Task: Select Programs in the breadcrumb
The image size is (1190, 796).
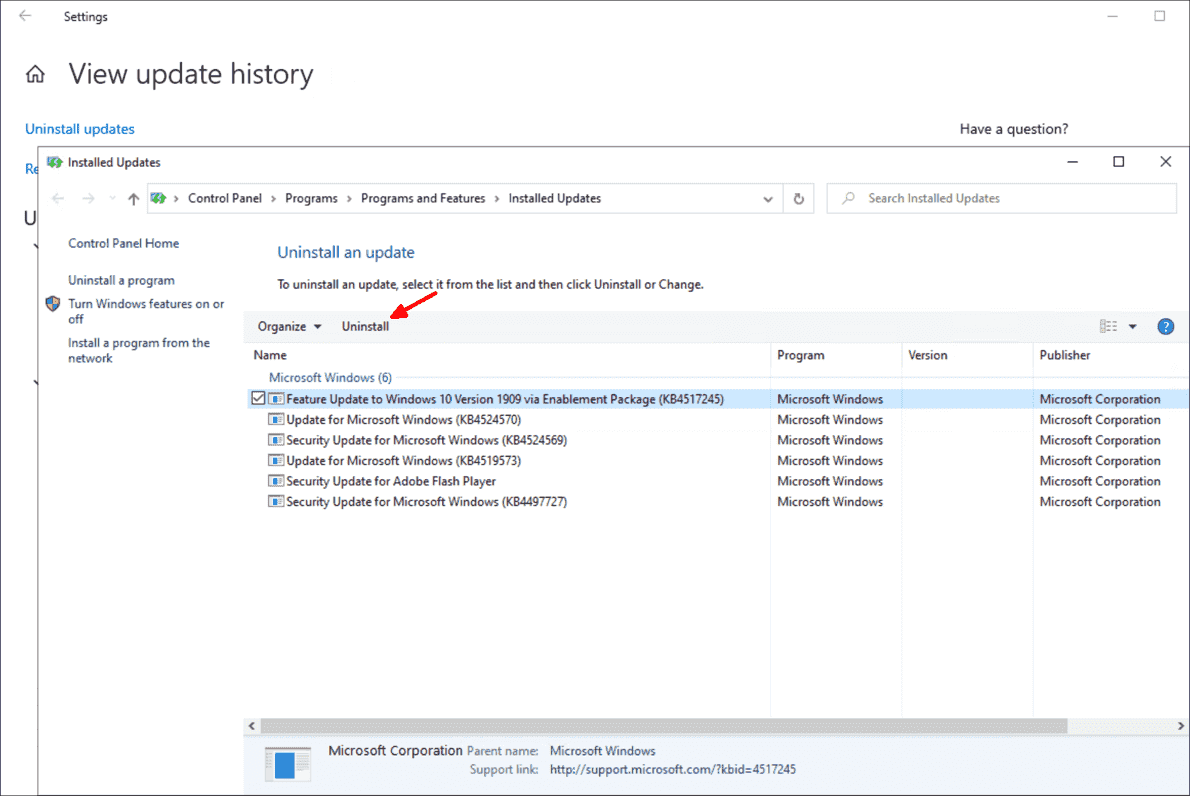Action: (x=311, y=198)
